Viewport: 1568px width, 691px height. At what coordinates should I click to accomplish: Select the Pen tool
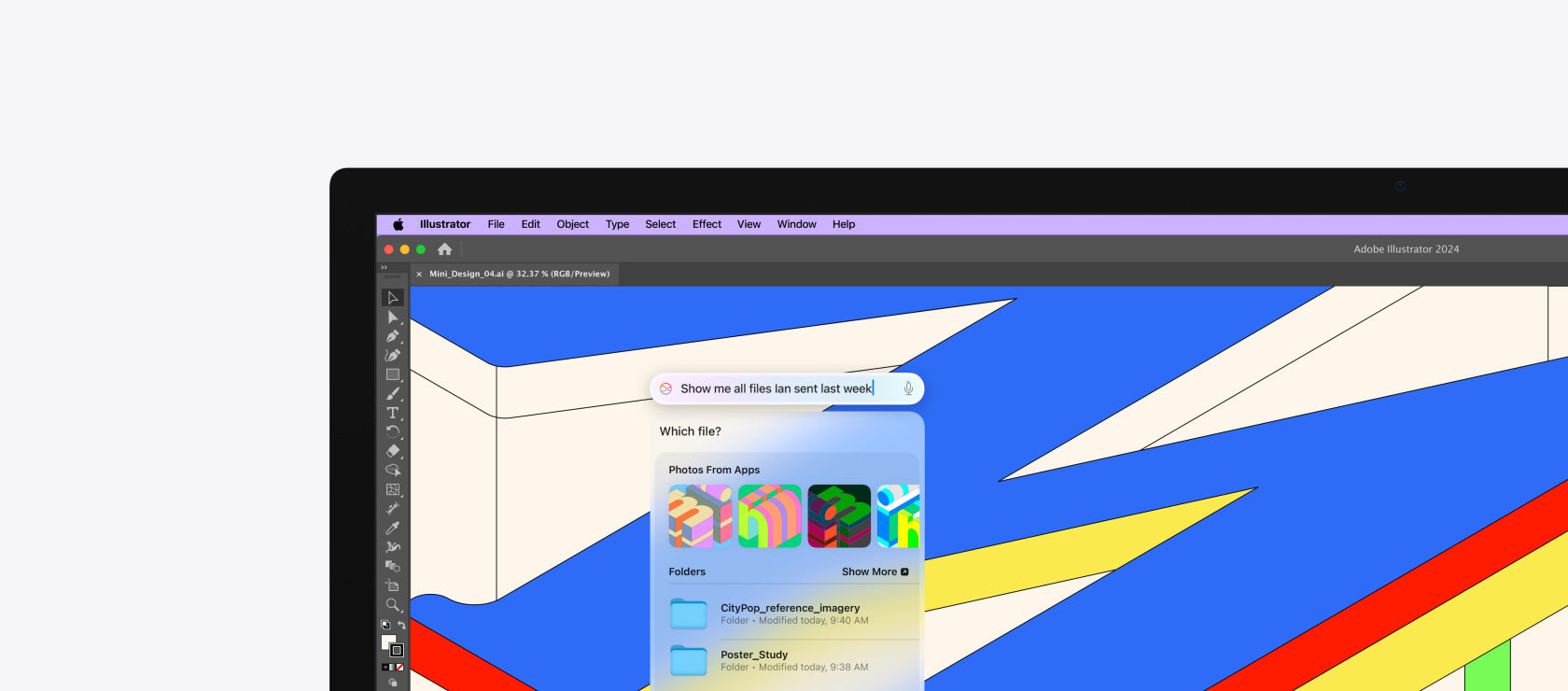392,336
